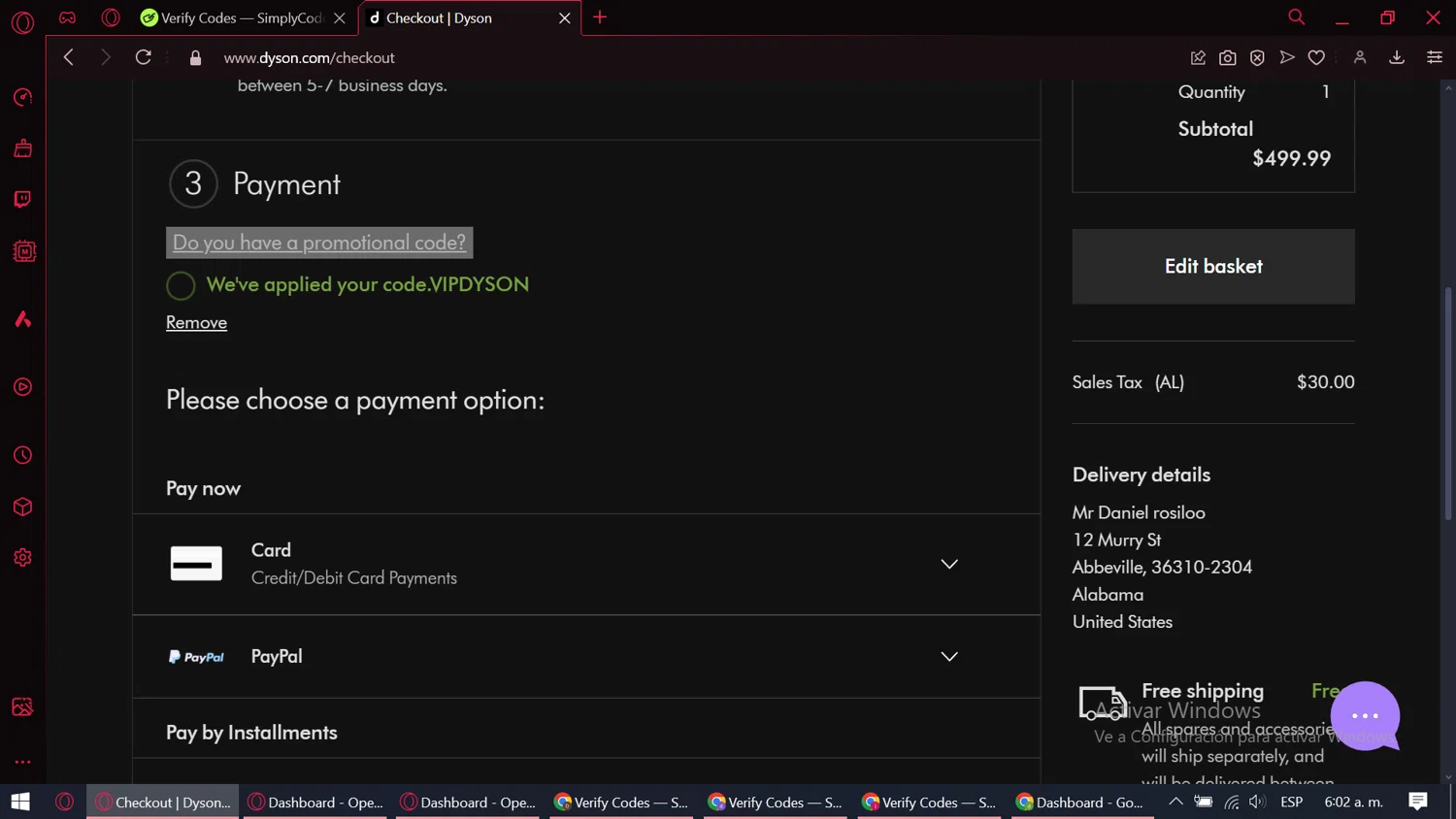Click '12 Murry St' address line
The height and width of the screenshot is (819, 1456).
[1116, 540]
